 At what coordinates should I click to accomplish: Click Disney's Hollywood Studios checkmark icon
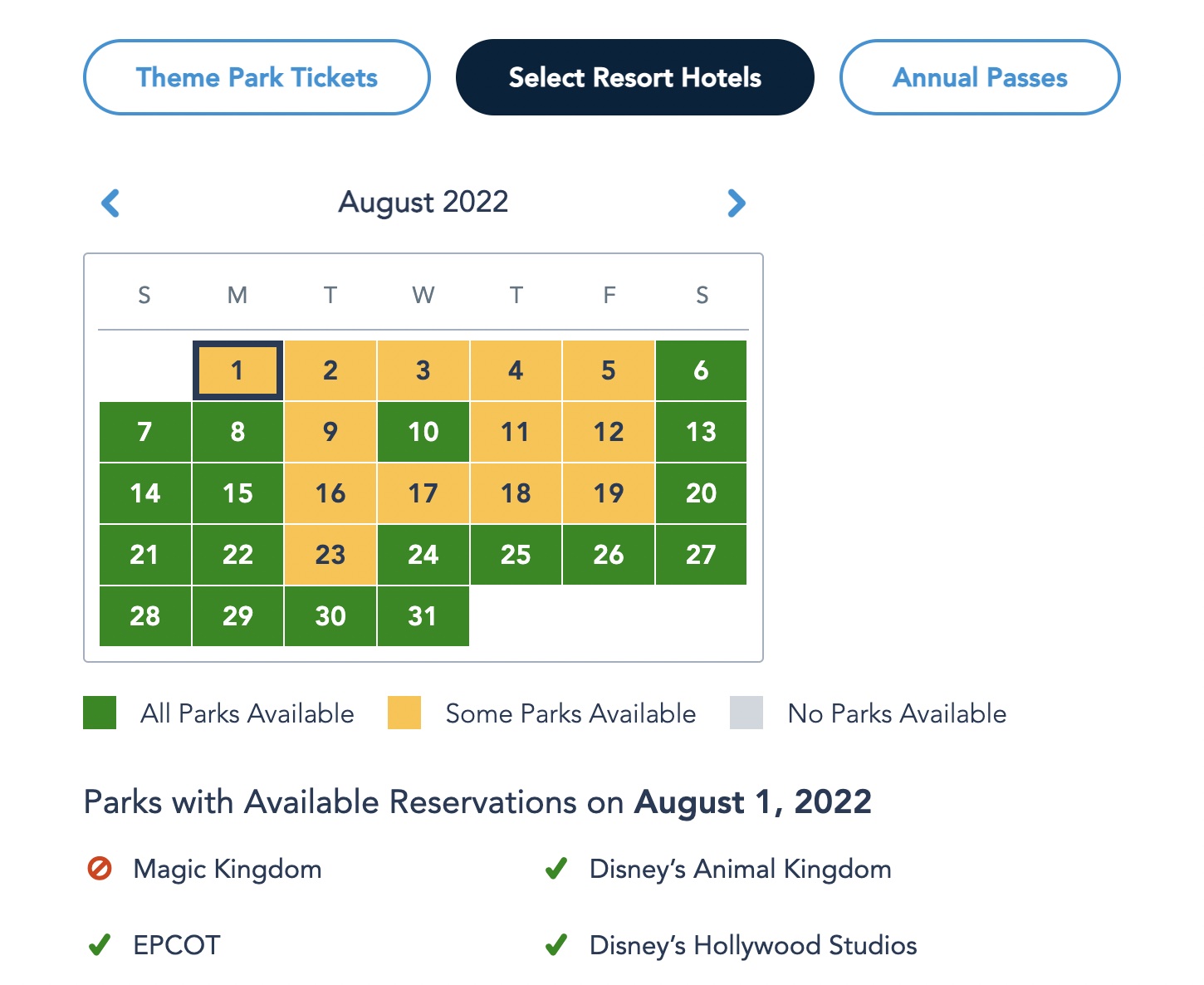[x=556, y=945]
